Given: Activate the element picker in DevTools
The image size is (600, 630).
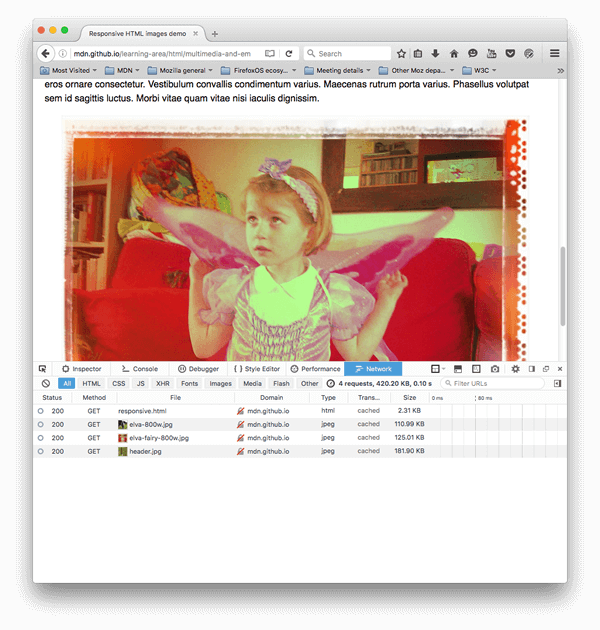Looking at the screenshot, I should [43, 369].
